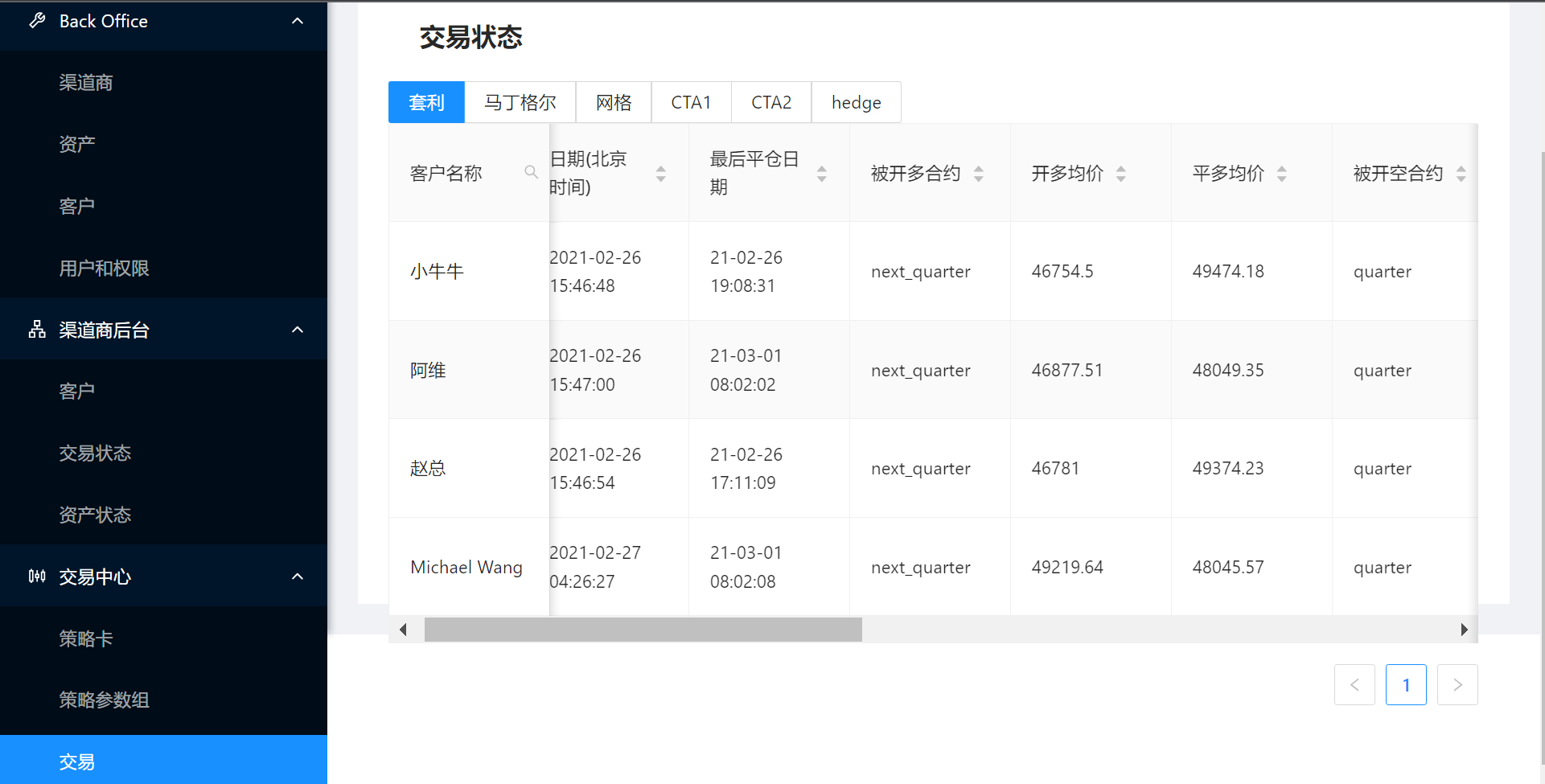Click the 交易状态 page heading
1545x784 pixels.
point(471,37)
